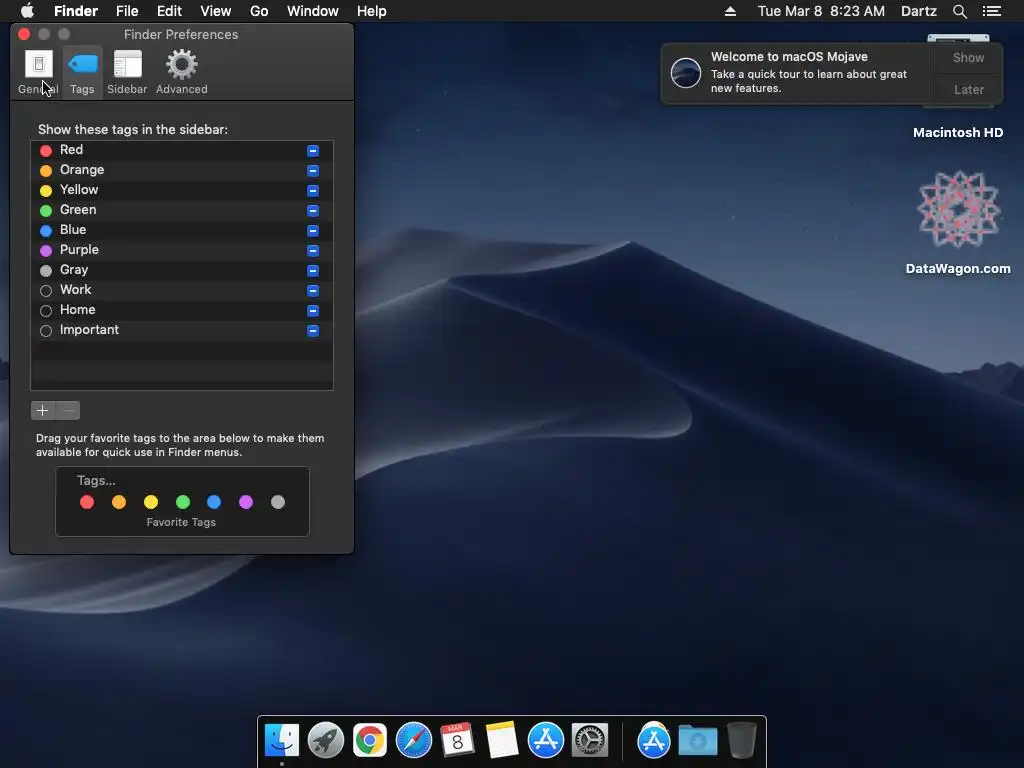Open the Finder menu
1024x768 pixels.
(76, 11)
